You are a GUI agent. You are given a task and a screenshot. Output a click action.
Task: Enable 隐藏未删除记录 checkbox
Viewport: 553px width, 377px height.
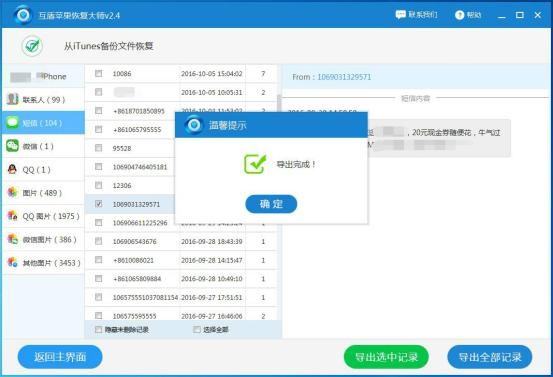click(99, 329)
